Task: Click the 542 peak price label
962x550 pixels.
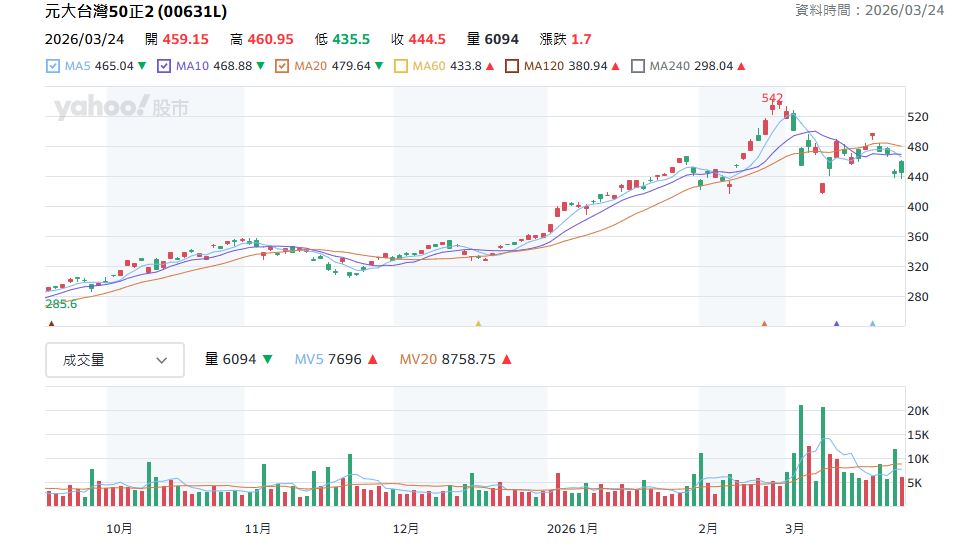Action: click(772, 98)
